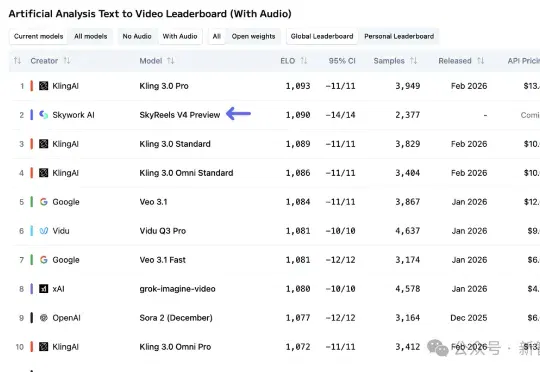The width and height of the screenshot is (540, 372).
Task: Select Current models filter
Action: (x=39, y=36)
